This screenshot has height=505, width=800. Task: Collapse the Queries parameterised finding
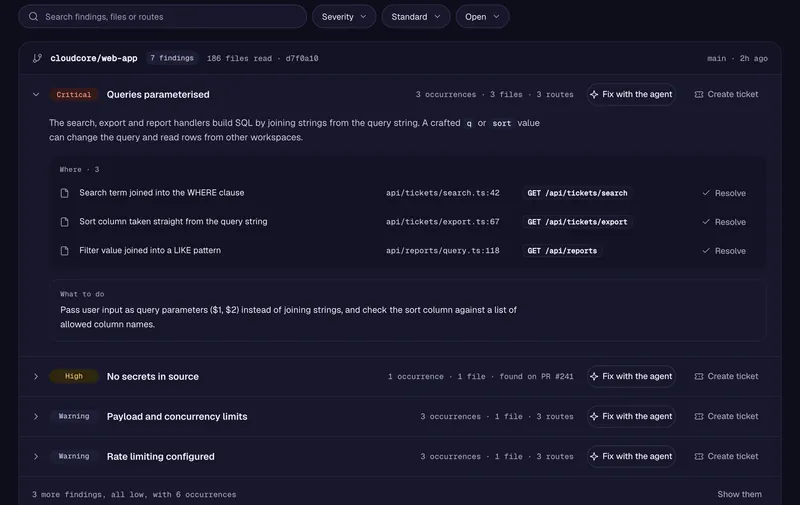tap(36, 94)
